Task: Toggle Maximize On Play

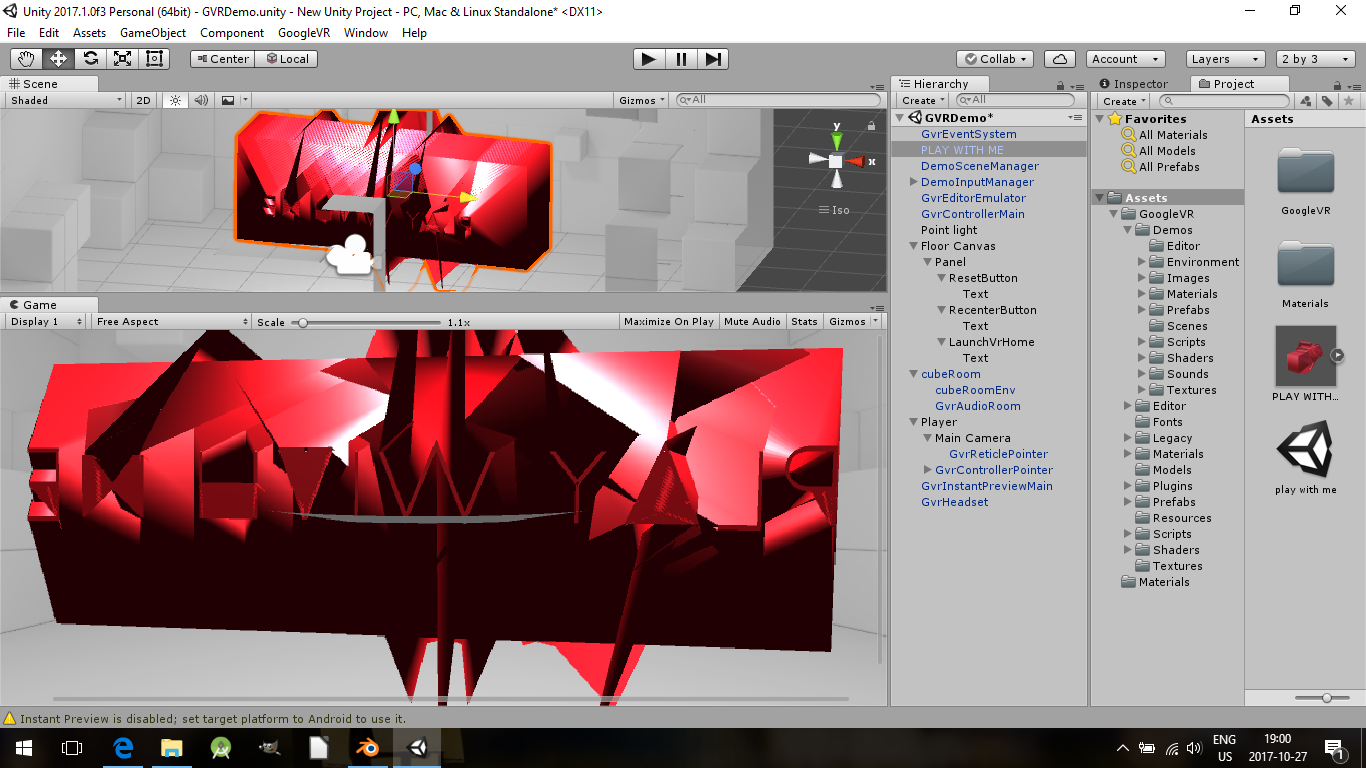Action: click(668, 322)
